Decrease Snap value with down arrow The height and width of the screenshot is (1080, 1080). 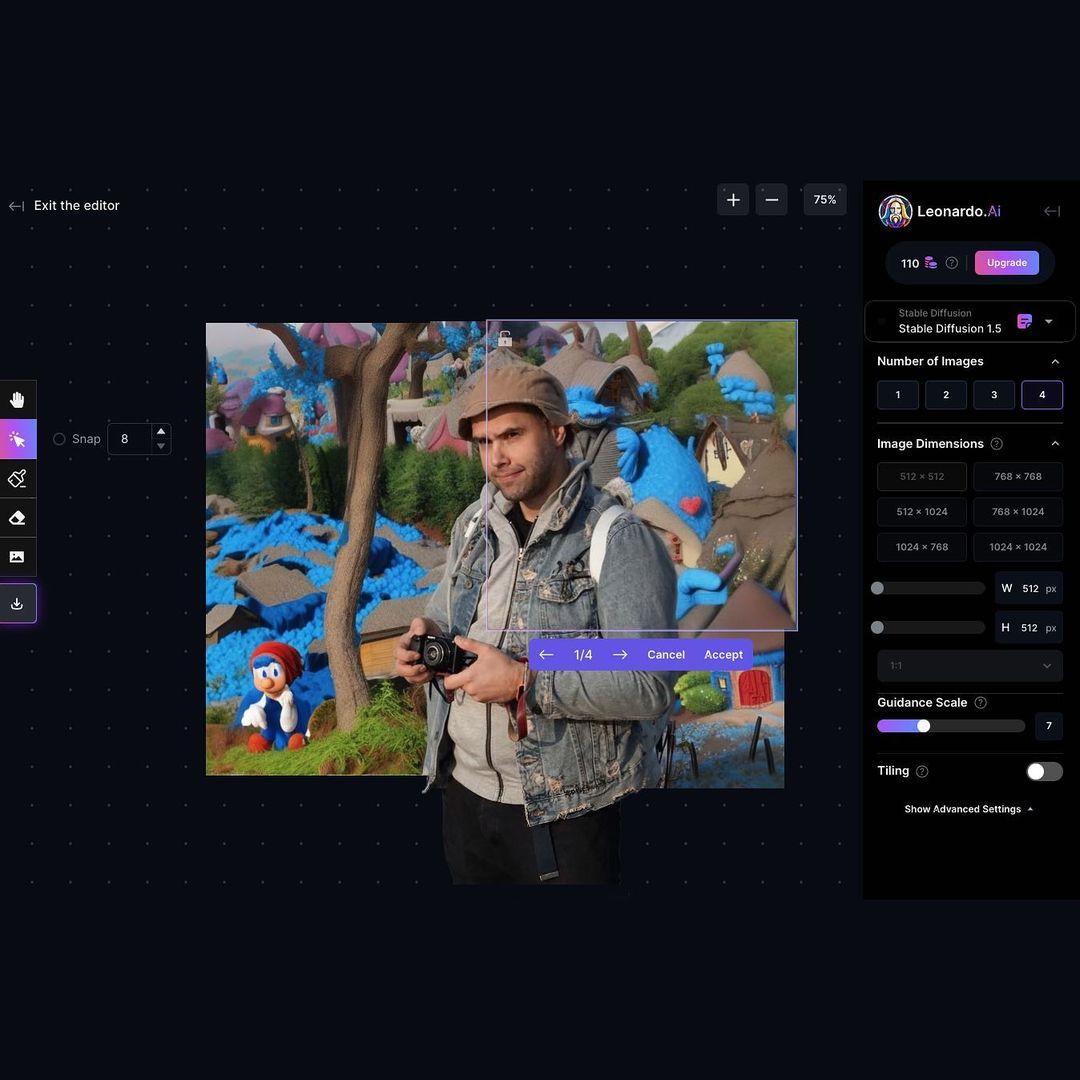click(160, 446)
